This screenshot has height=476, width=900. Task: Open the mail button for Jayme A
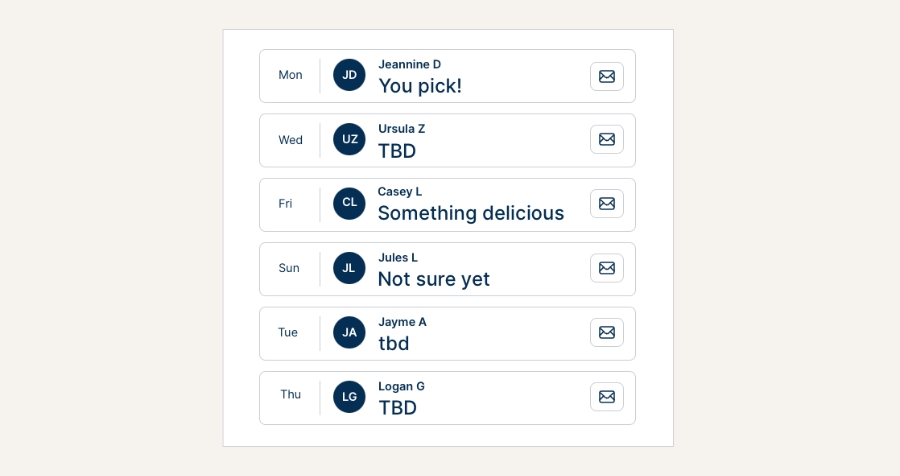tap(606, 332)
